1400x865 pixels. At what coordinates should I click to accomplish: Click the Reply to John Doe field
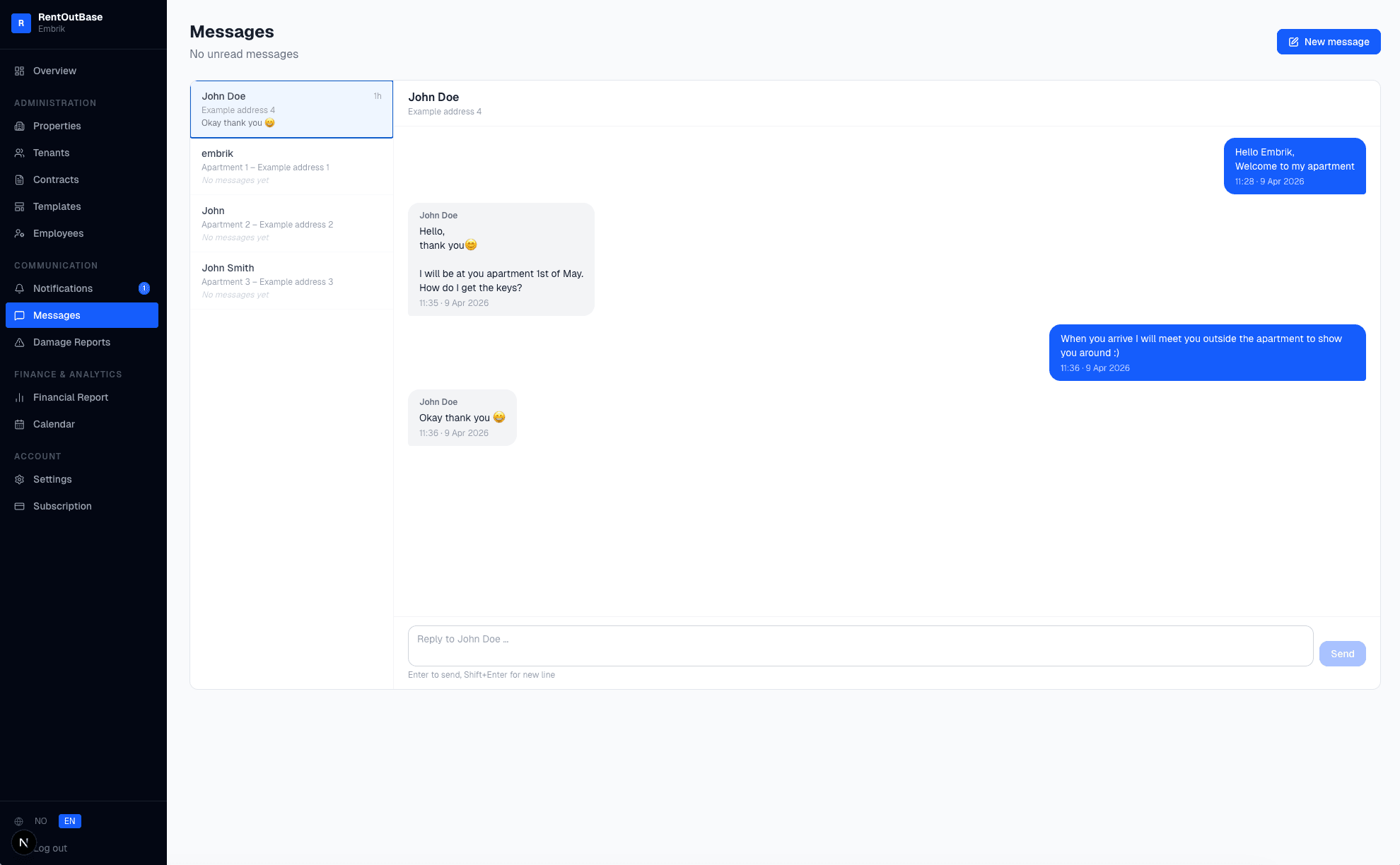pos(861,646)
